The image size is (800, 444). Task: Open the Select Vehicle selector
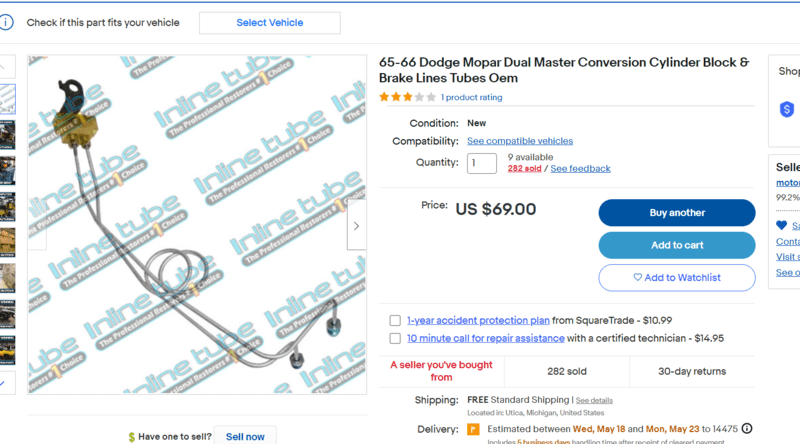coord(269,22)
